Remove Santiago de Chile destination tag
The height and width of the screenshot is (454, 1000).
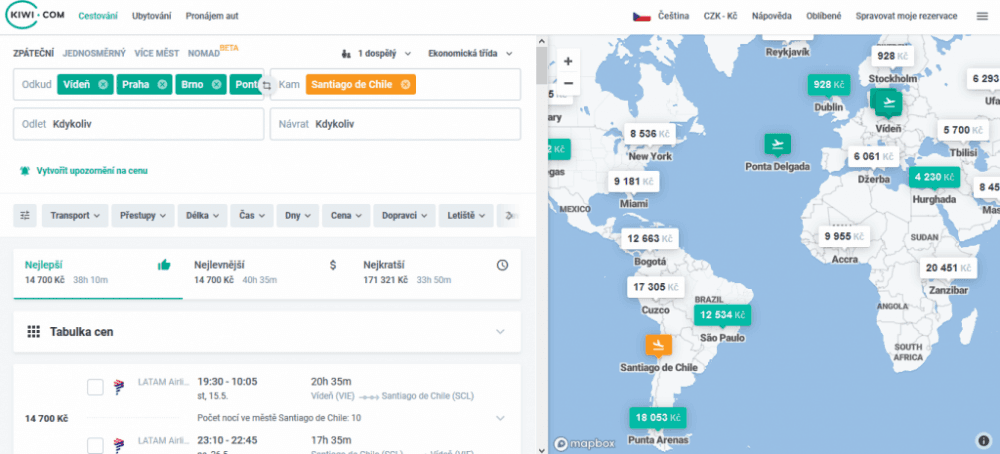[405, 85]
